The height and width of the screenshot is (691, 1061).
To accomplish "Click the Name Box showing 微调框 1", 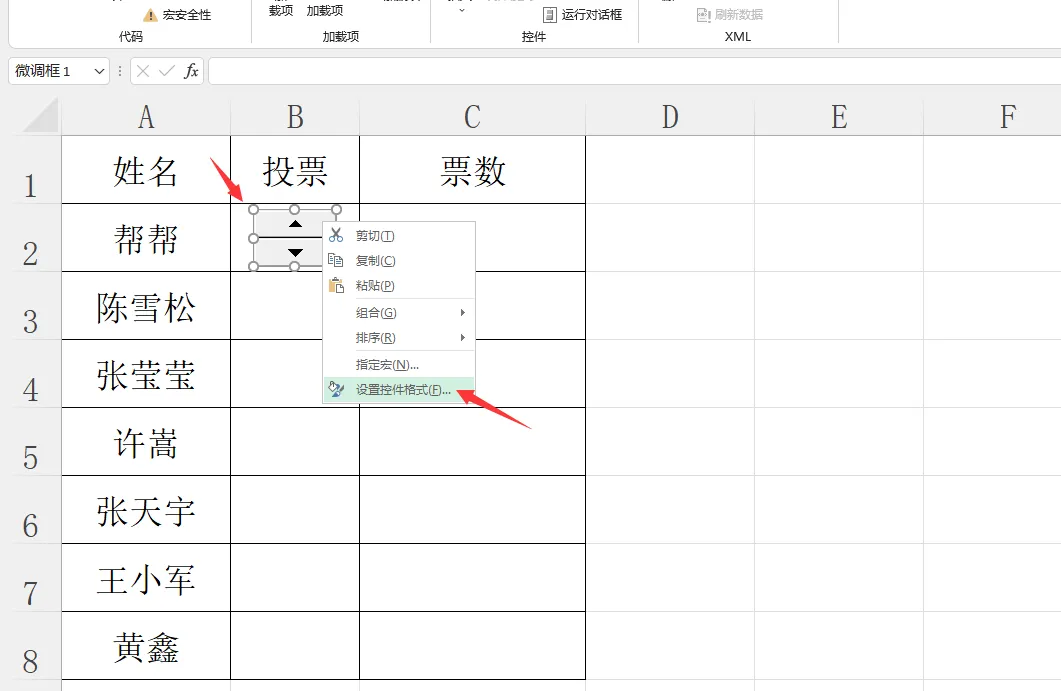I will [50, 71].
